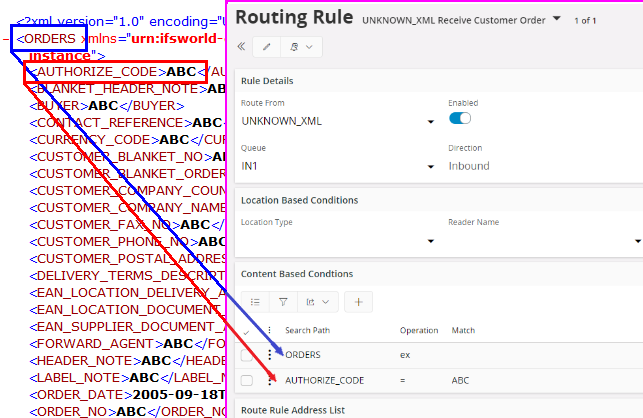This screenshot has height=418, width=643.
Task: Click the CUSTOMER_PHONE_NO element in the XML
Action: (127, 242)
